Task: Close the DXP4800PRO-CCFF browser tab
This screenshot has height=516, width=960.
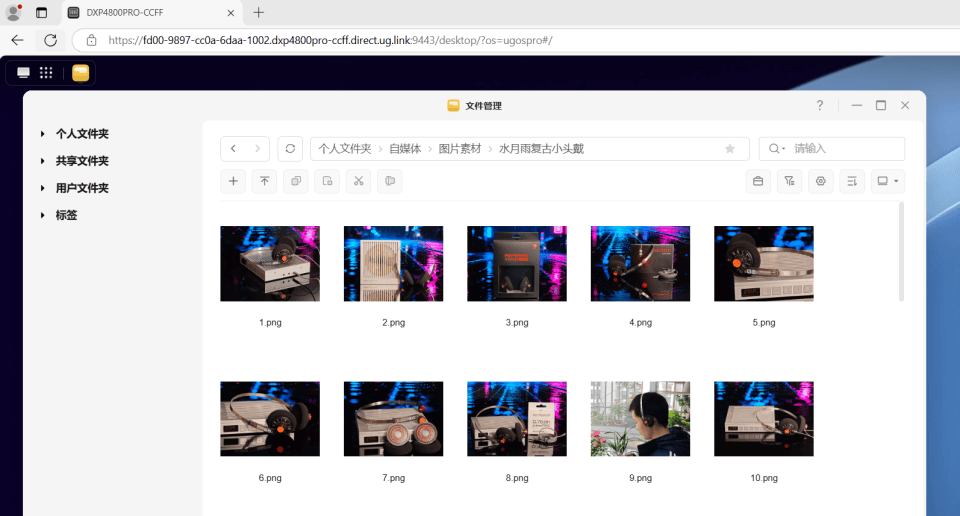Action: [231, 13]
